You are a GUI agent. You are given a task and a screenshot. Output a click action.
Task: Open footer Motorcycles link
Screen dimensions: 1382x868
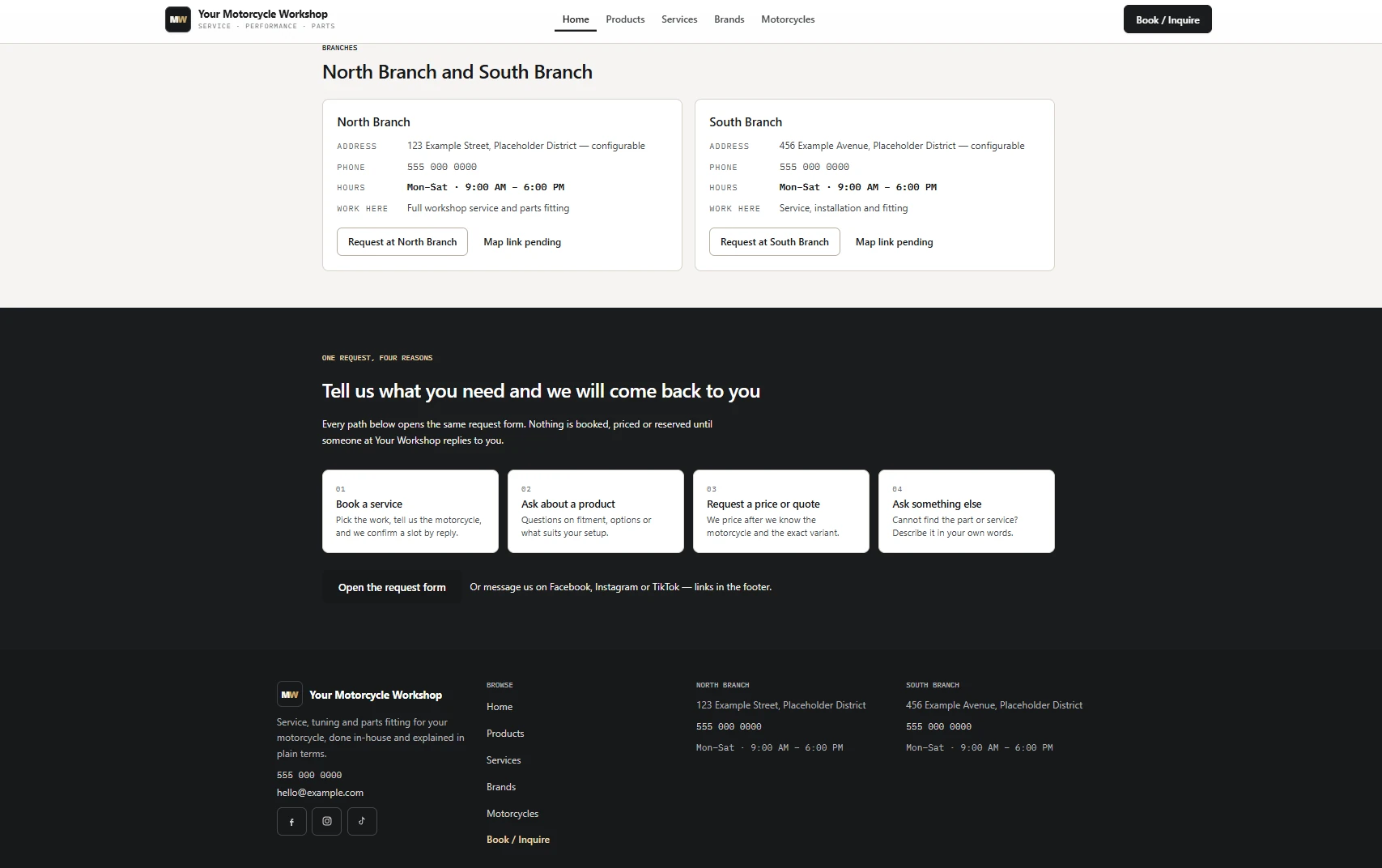[512, 814]
